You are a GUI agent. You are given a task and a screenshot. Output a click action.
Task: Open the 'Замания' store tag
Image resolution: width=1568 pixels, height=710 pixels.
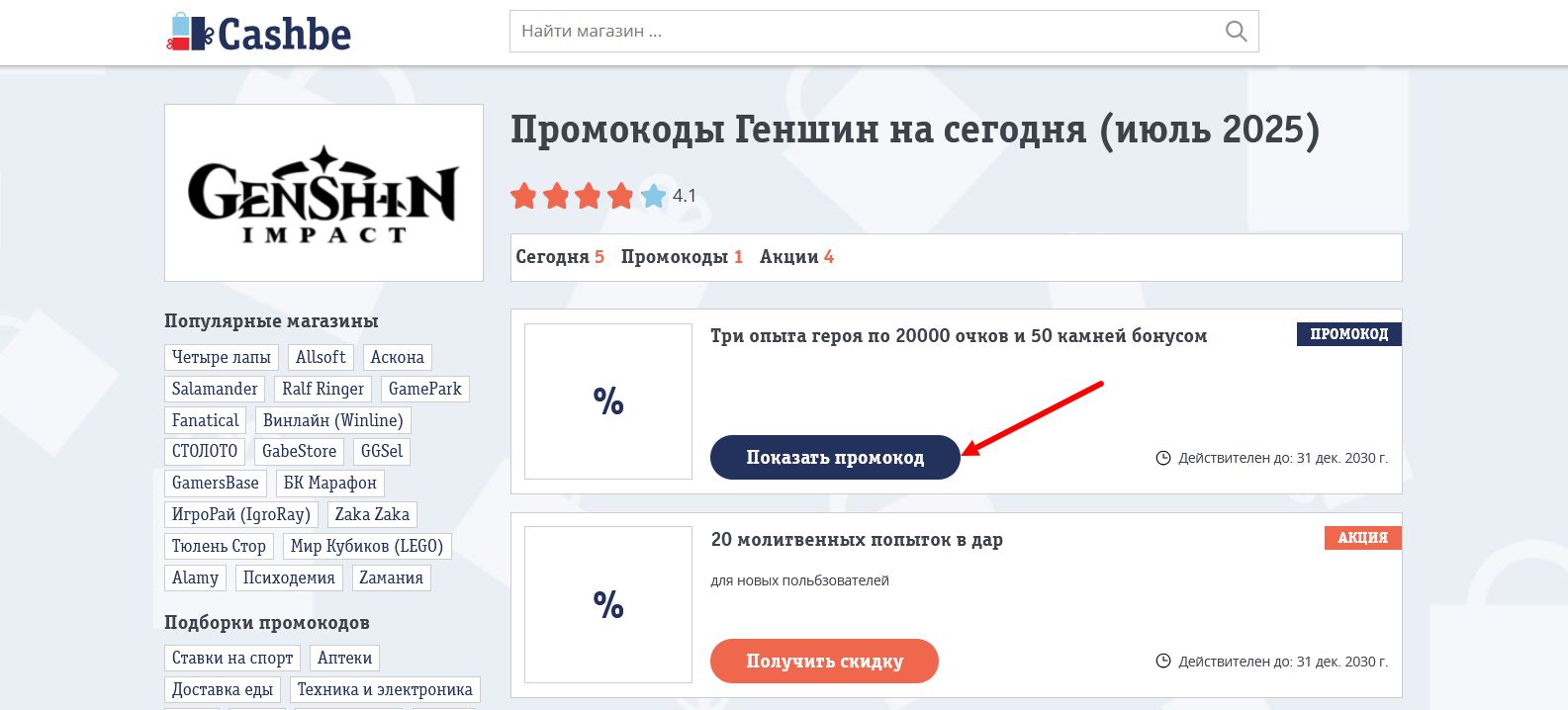tap(391, 577)
